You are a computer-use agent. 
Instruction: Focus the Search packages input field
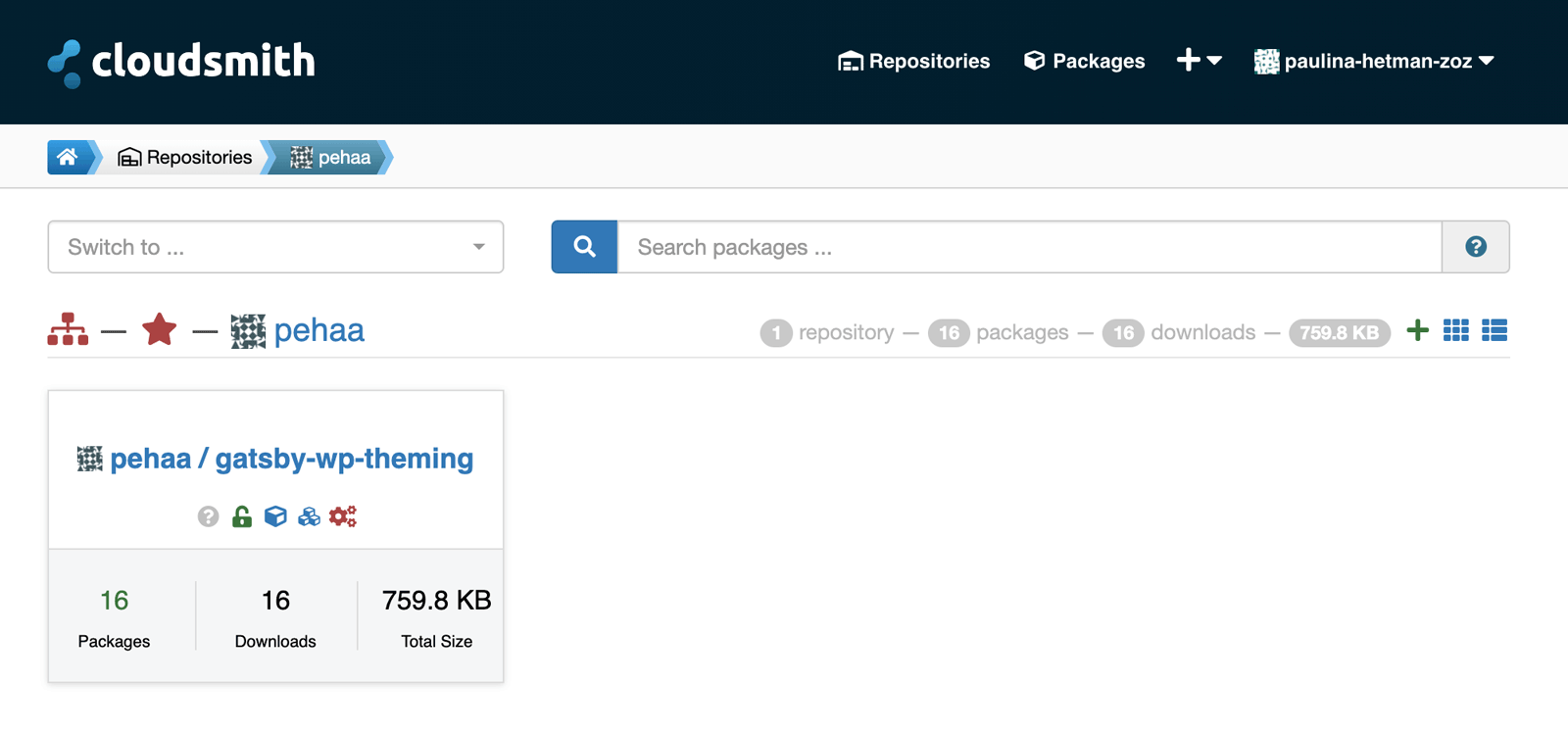[1029, 247]
